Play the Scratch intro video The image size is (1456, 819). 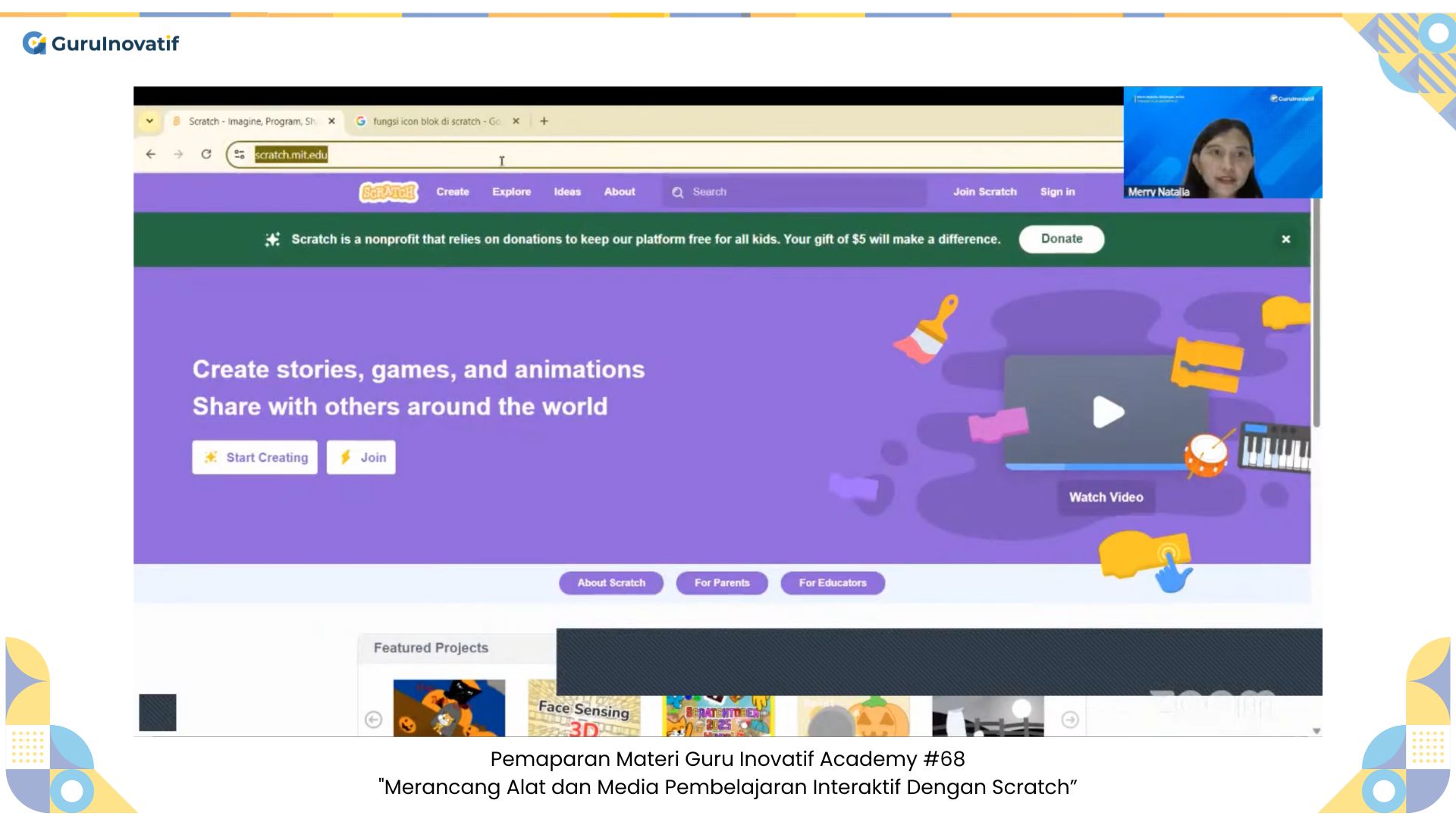(x=1109, y=413)
